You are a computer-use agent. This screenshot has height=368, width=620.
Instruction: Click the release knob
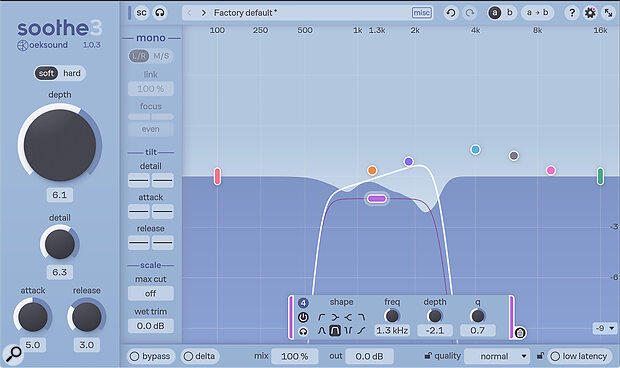click(x=87, y=317)
